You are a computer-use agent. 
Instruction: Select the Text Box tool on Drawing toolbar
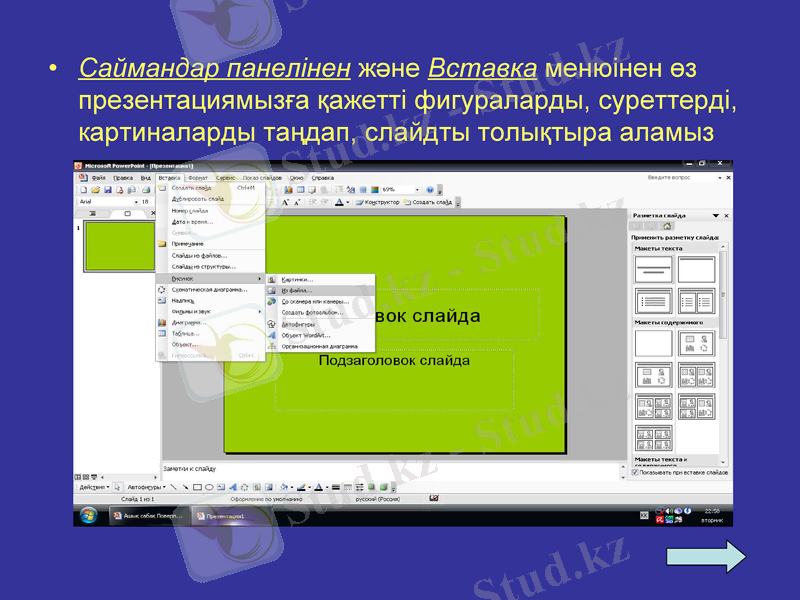[219, 485]
